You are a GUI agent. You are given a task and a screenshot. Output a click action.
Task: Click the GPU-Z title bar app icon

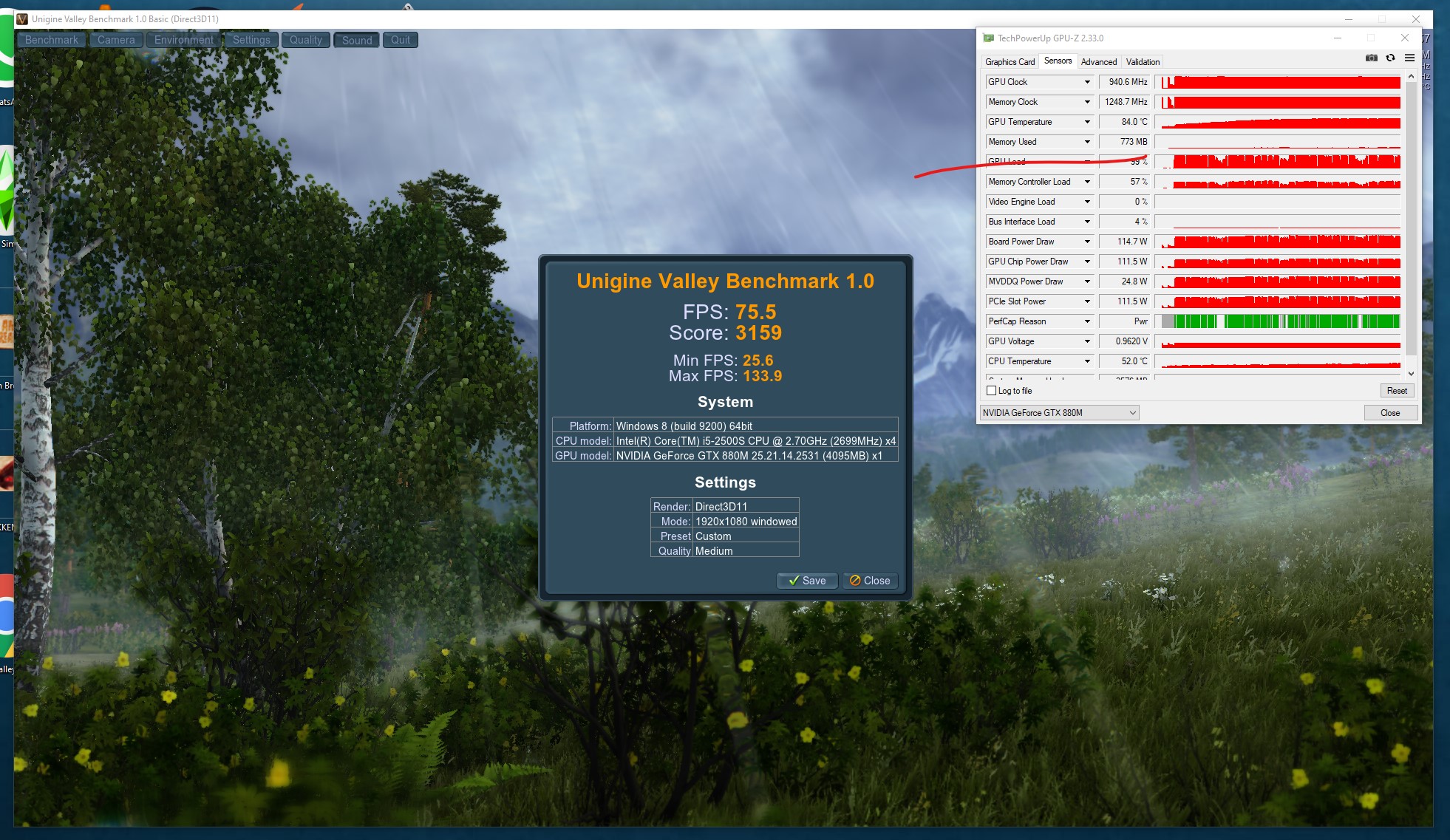pos(988,38)
